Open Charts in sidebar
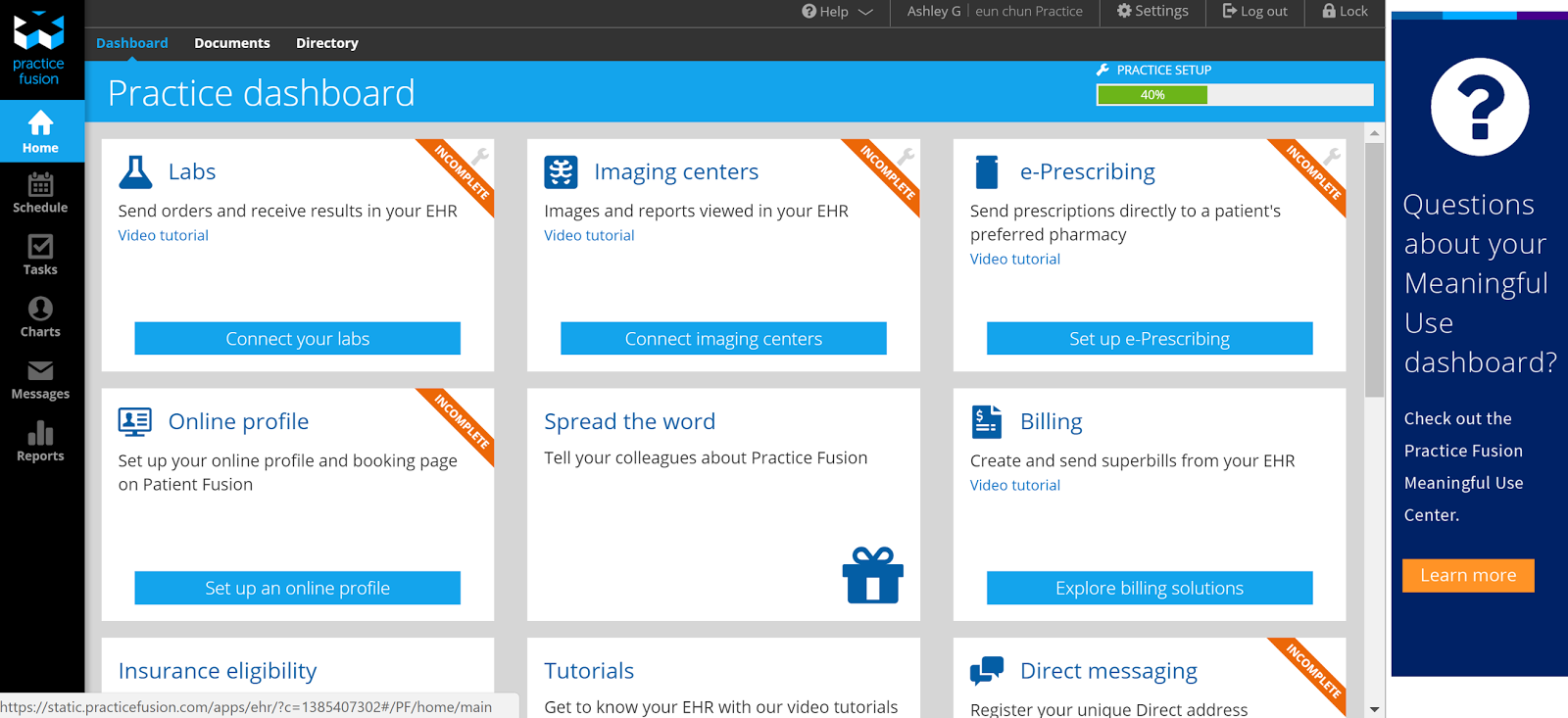This screenshot has width=1568, height=718. tap(40, 318)
